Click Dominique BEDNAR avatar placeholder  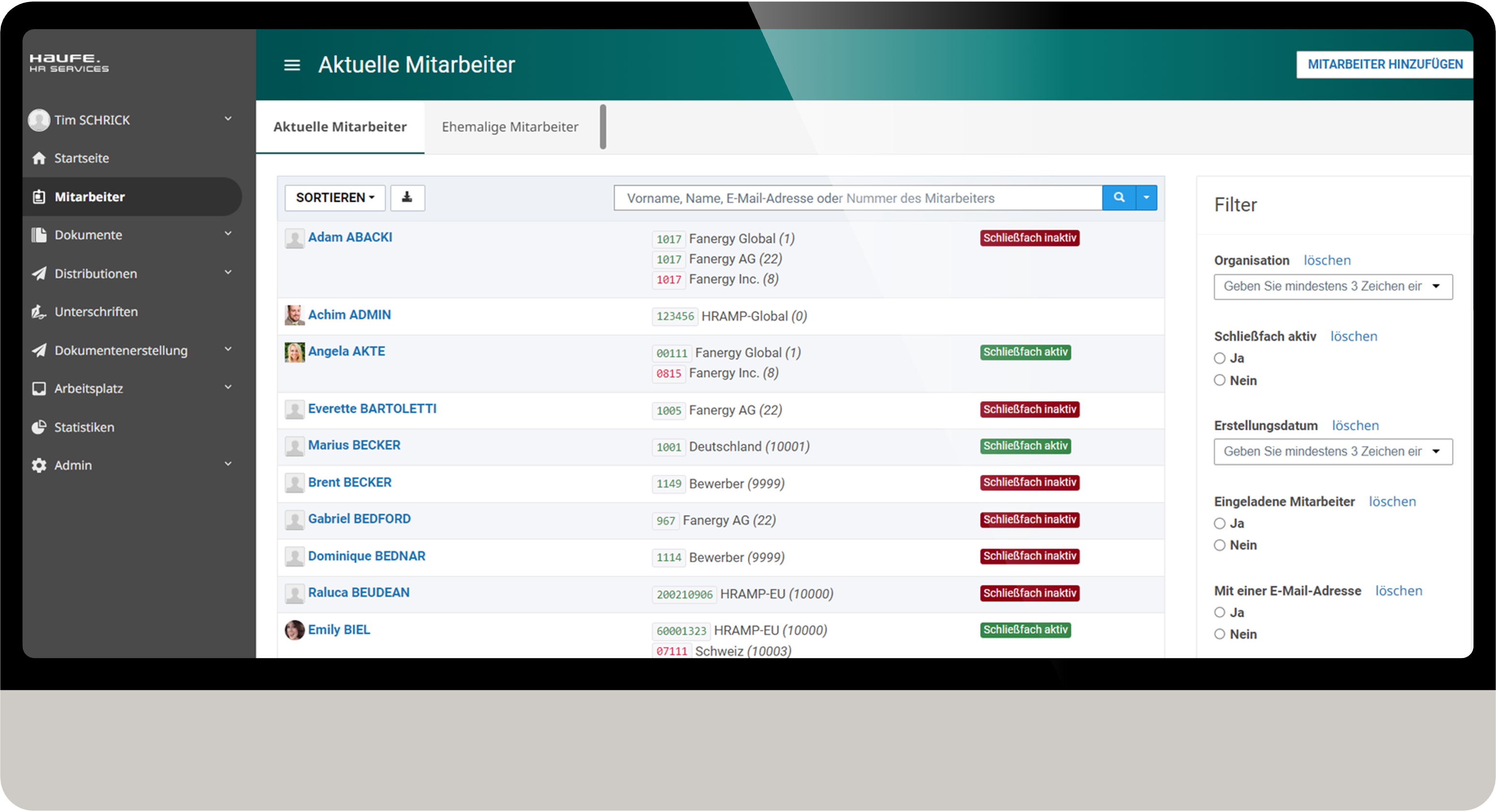[x=294, y=557]
